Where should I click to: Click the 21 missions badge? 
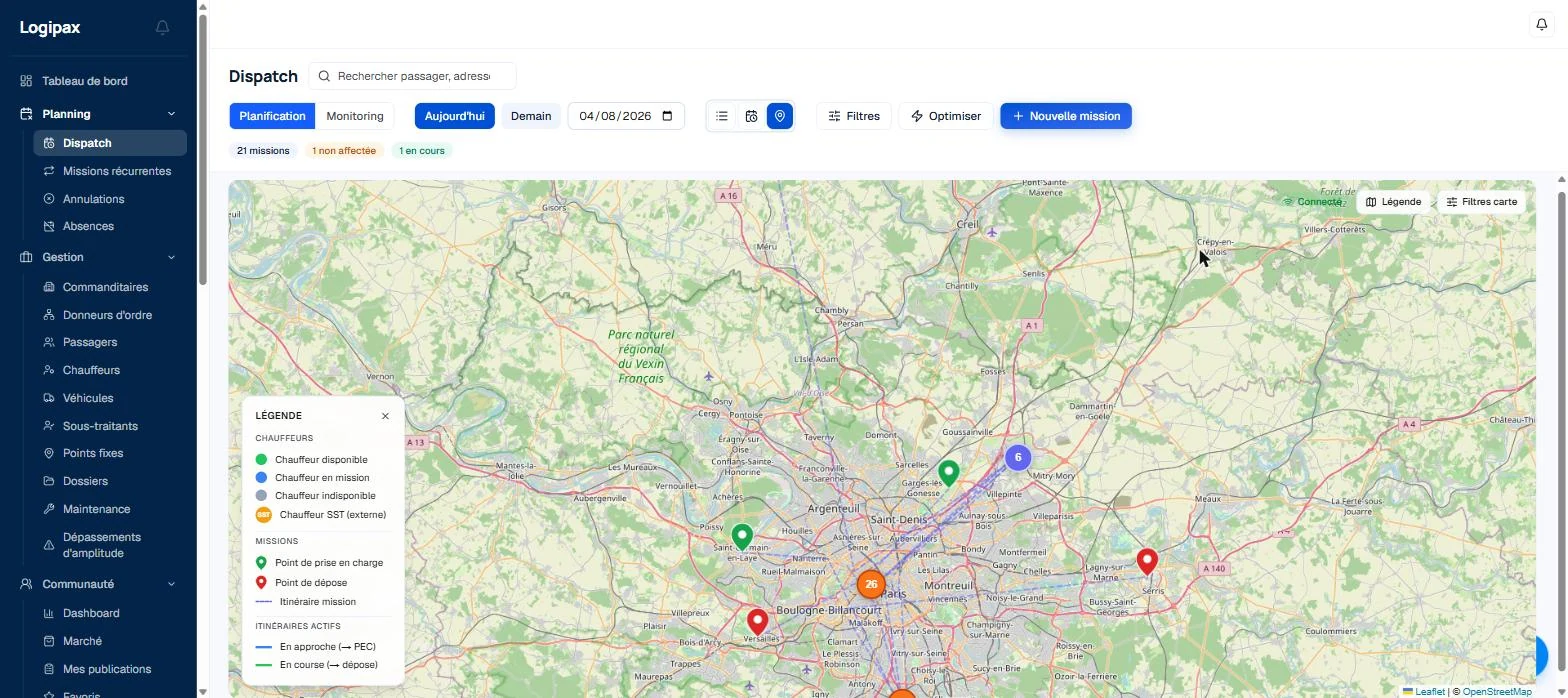(263, 151)
